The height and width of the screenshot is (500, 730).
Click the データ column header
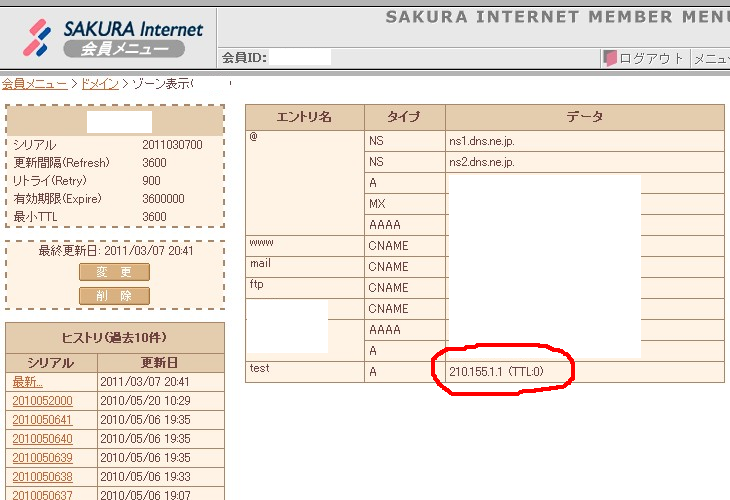(584, 117)
